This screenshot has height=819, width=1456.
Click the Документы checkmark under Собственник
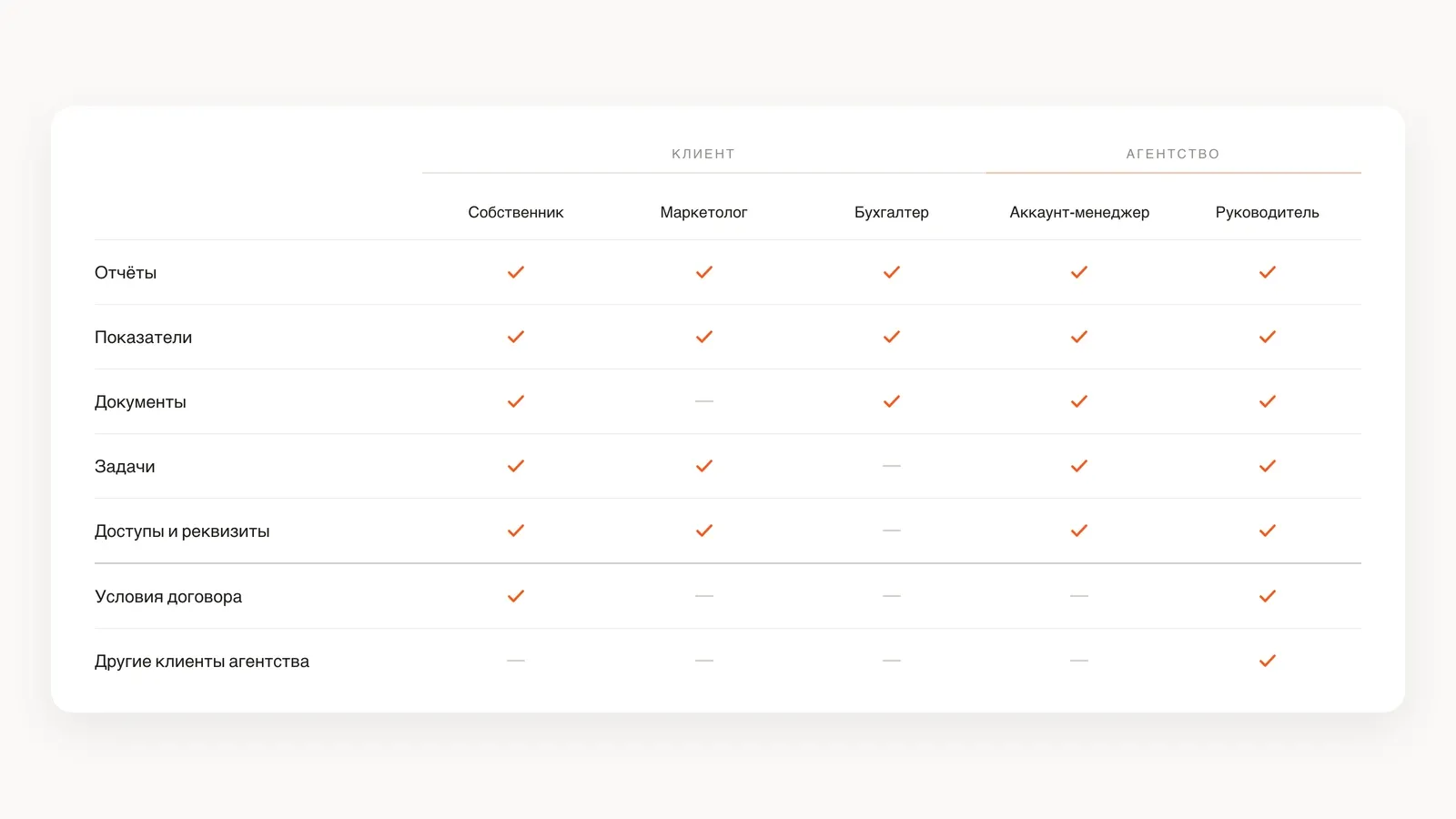click(516, 401)
